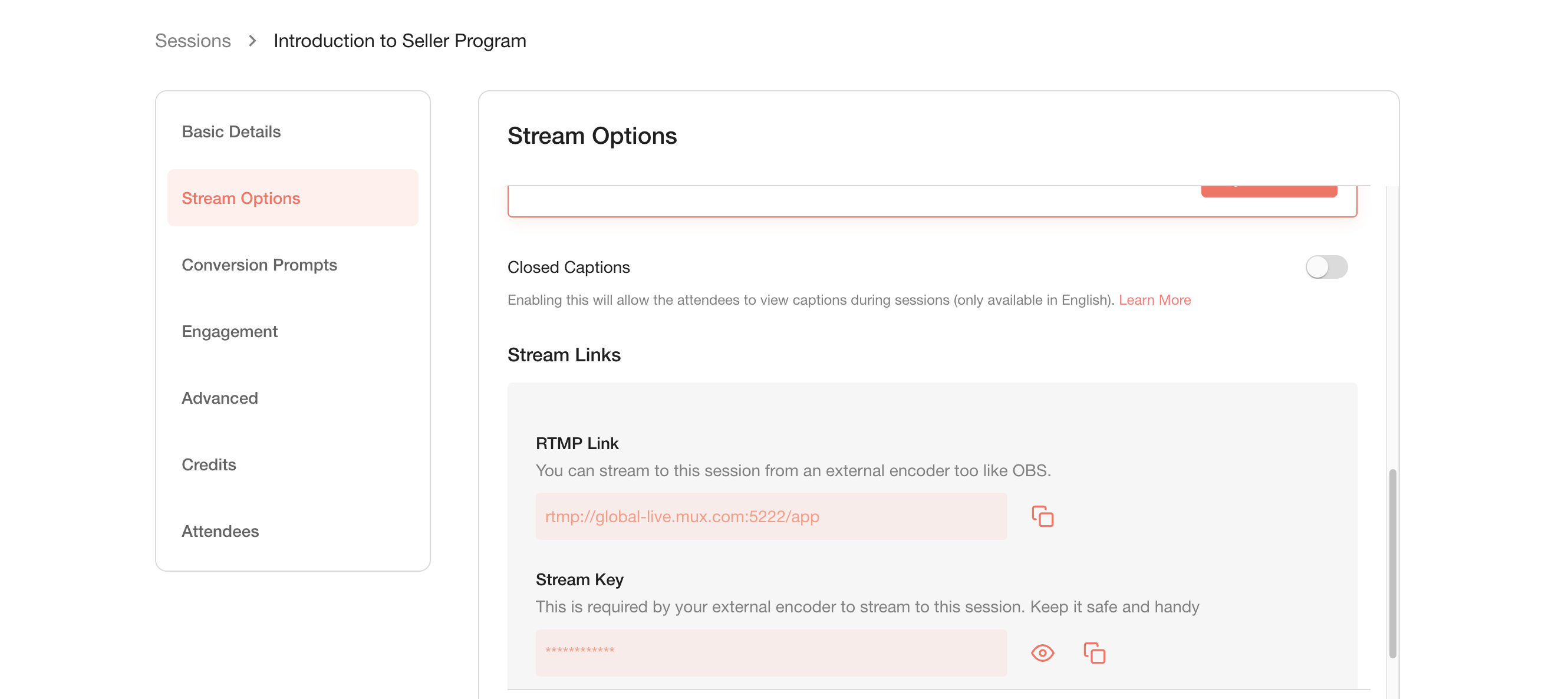The image size is (1568, 699).
Task: Enable the Closed Captions toggle
Action: pos(1326,267)
